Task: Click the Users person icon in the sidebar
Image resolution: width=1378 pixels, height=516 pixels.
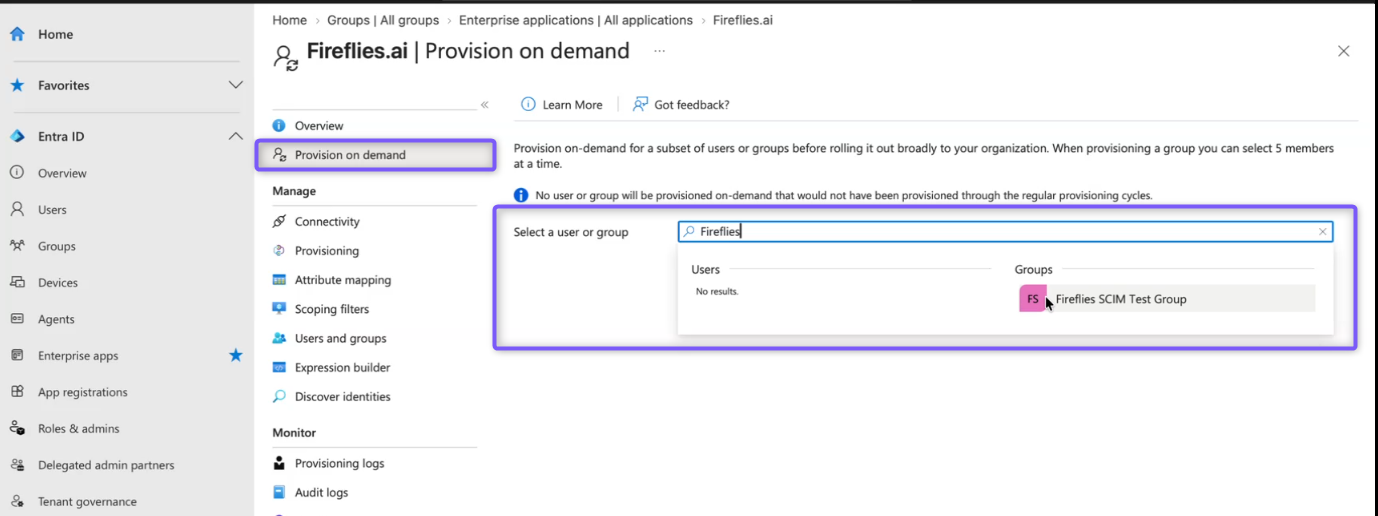Action: (x=17, y=209)
